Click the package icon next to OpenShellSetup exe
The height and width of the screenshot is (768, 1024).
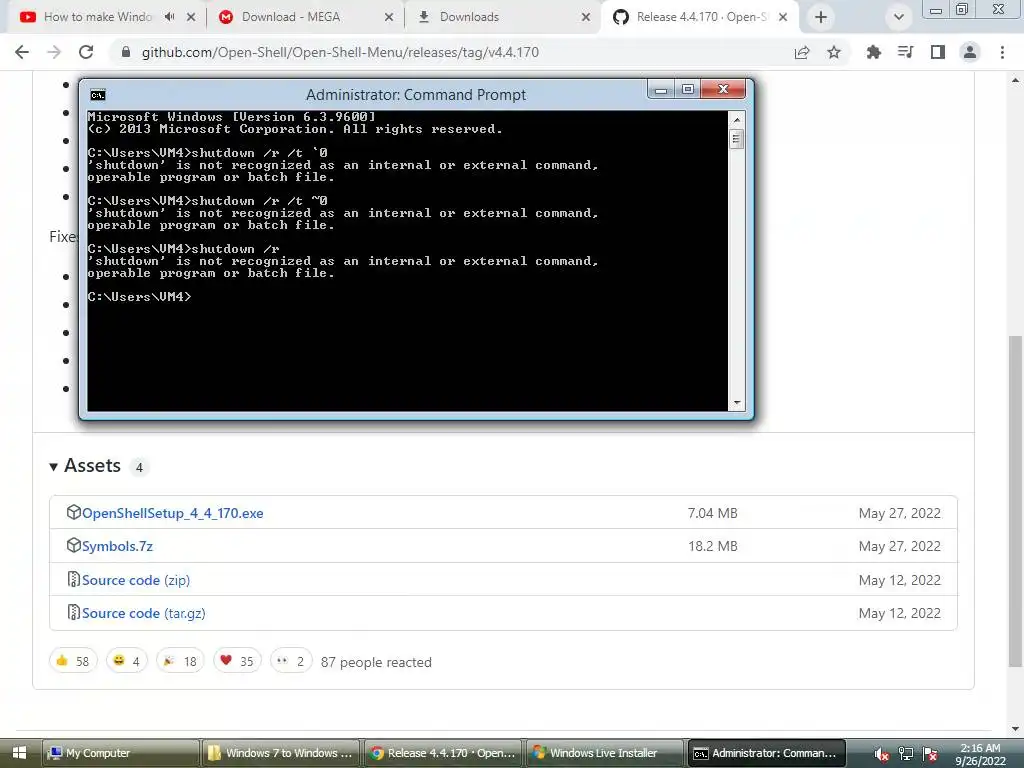click(74, 513)
